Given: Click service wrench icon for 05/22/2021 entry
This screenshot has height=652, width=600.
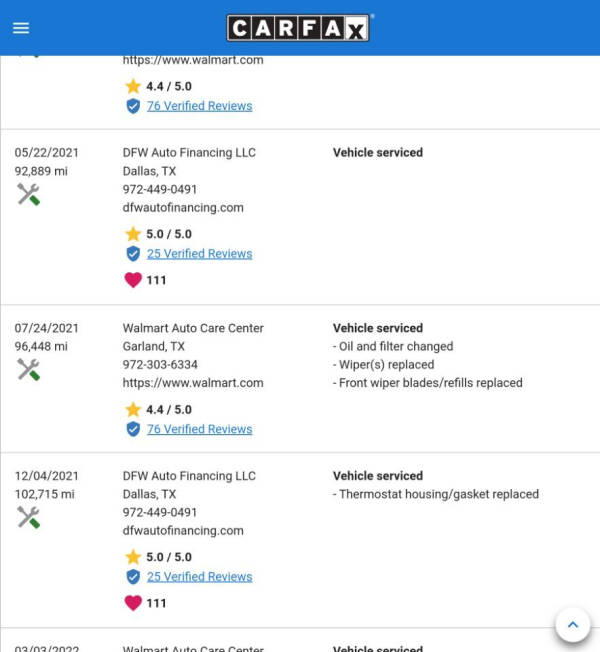Looking at the screenshot, I should (28, 194).
